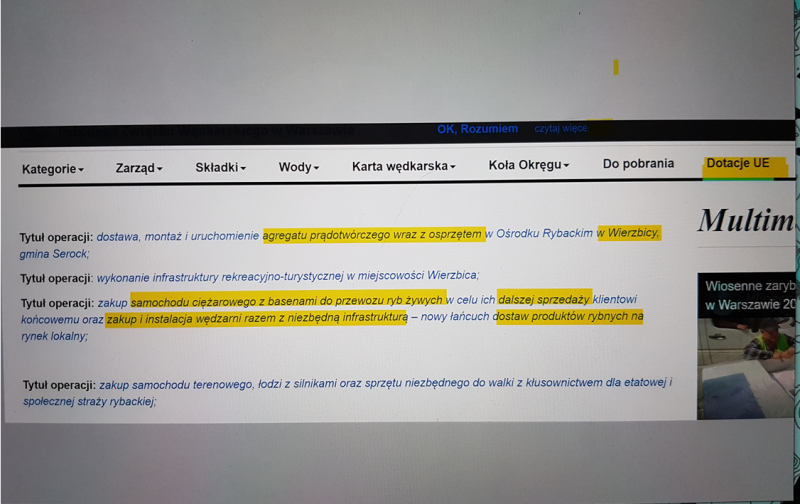Click the wykonanie infrastruktury rekreacyjno-turystycznej text
Viewport: 800px width, 504px height.
point(287,276)
